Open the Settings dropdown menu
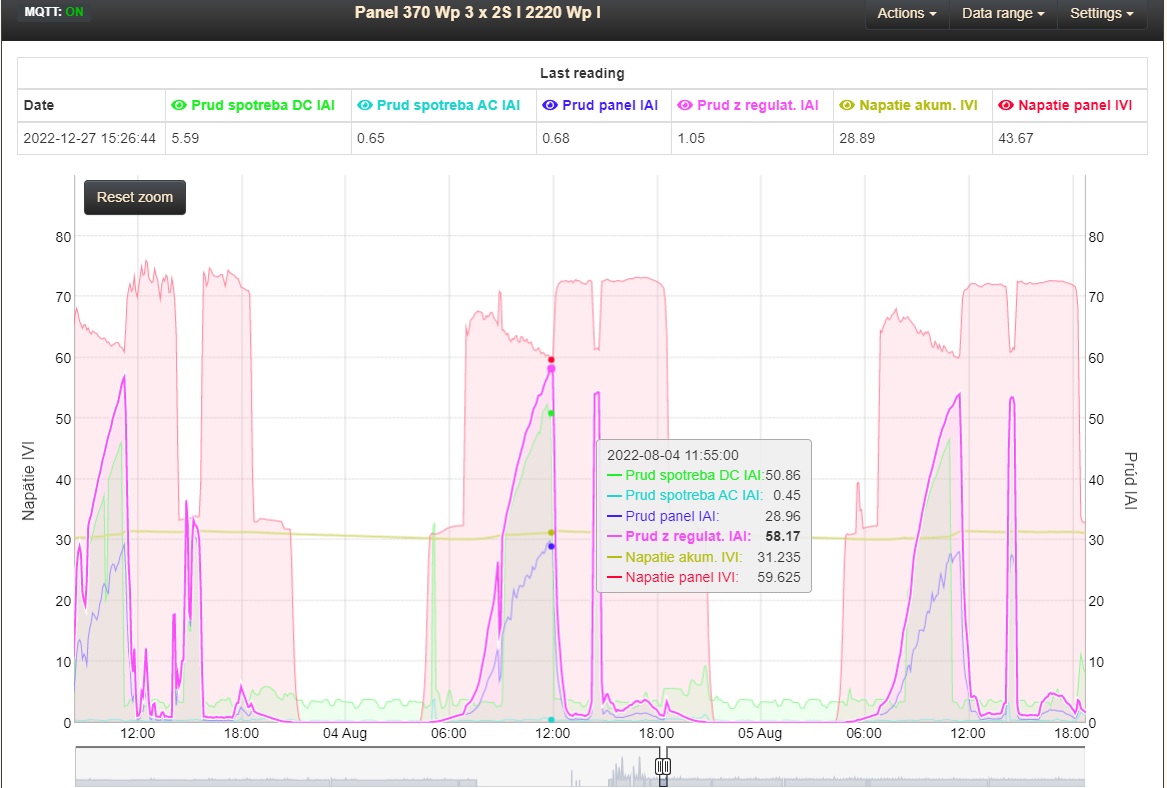 click(x=1101, y=14)
